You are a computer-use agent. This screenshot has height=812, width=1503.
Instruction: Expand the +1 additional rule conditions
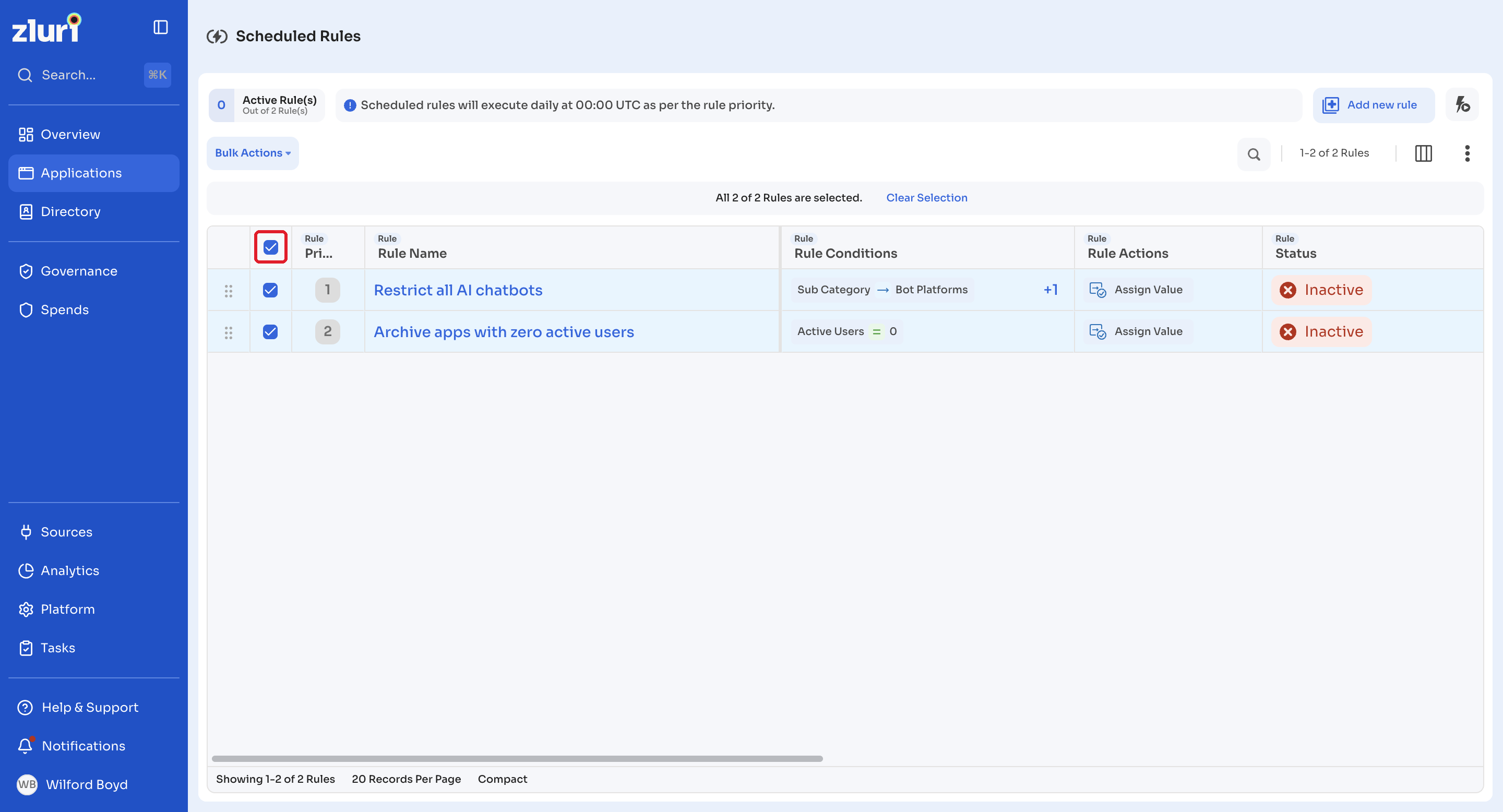[1050, 290]
